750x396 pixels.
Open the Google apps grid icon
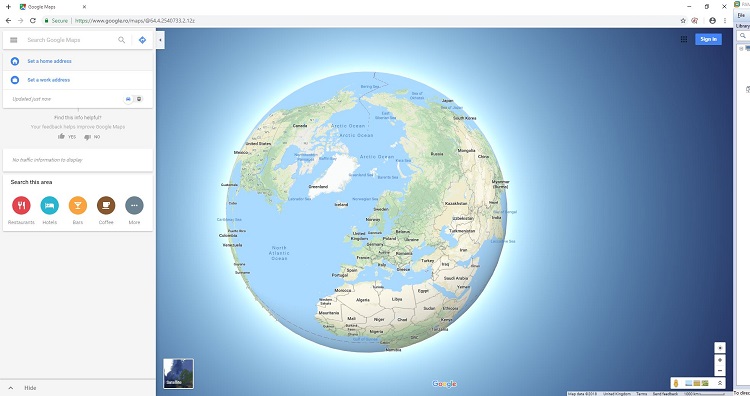684,39
